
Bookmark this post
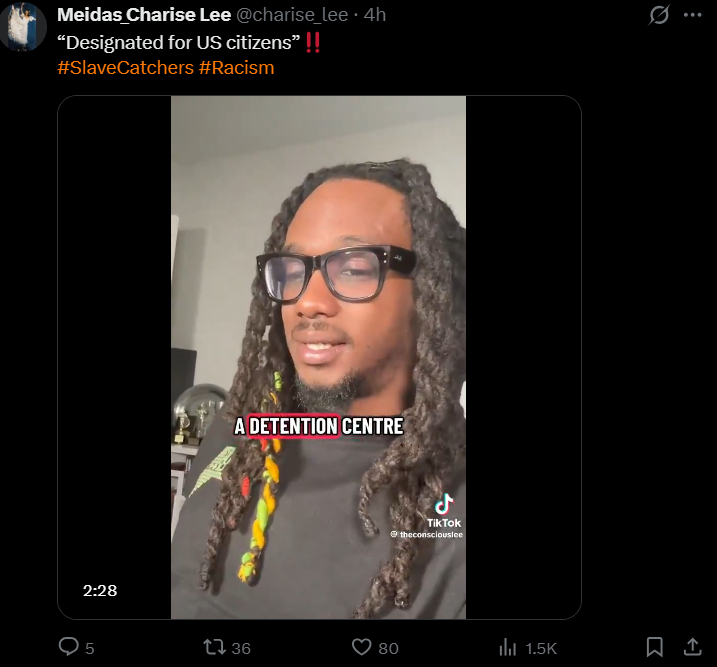[x=655, y=647]
